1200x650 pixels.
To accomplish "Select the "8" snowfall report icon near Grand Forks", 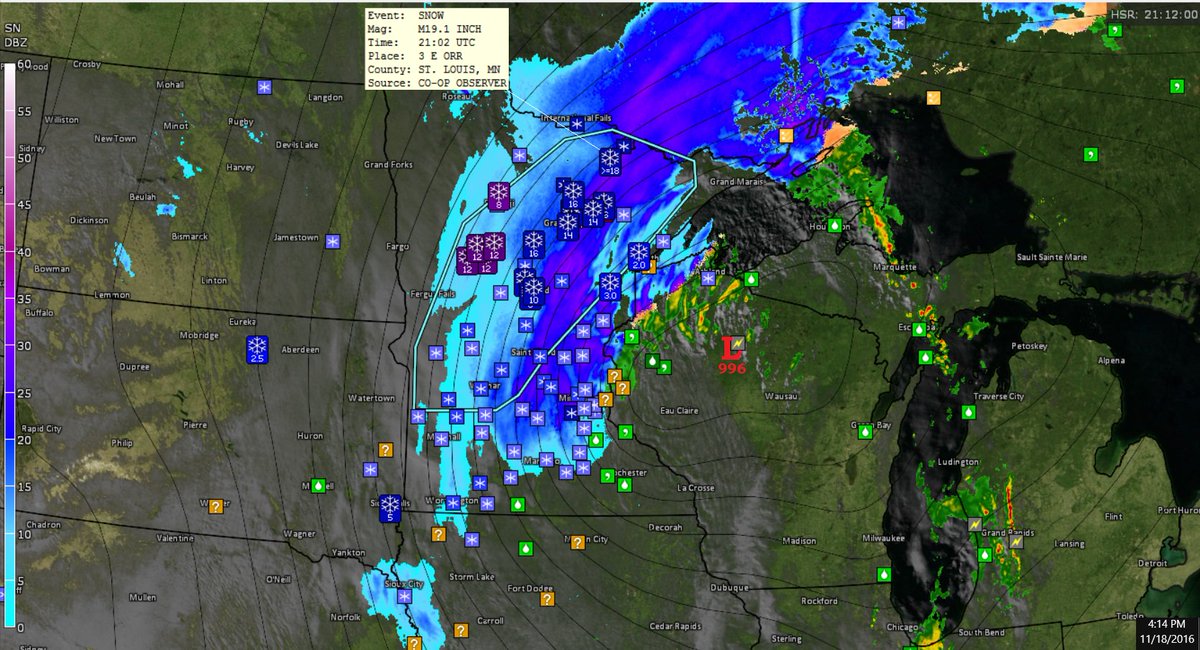I will tap(497, 197).
